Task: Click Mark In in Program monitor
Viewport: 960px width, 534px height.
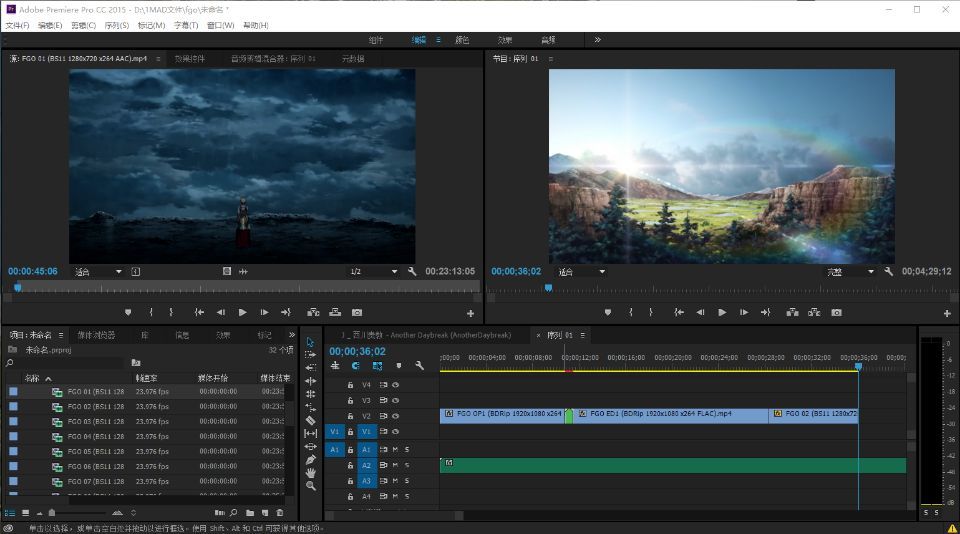Action: (x=631, y=312)
